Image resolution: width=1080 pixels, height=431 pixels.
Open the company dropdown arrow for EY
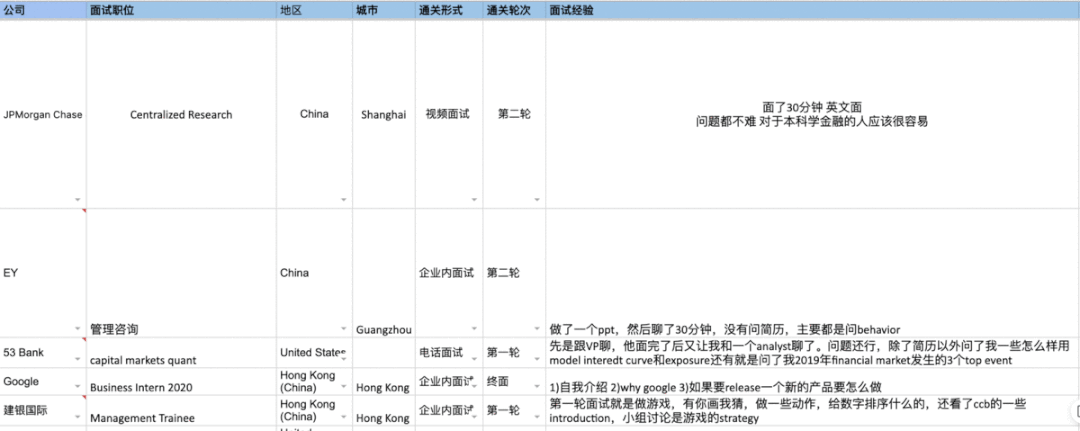78,329
